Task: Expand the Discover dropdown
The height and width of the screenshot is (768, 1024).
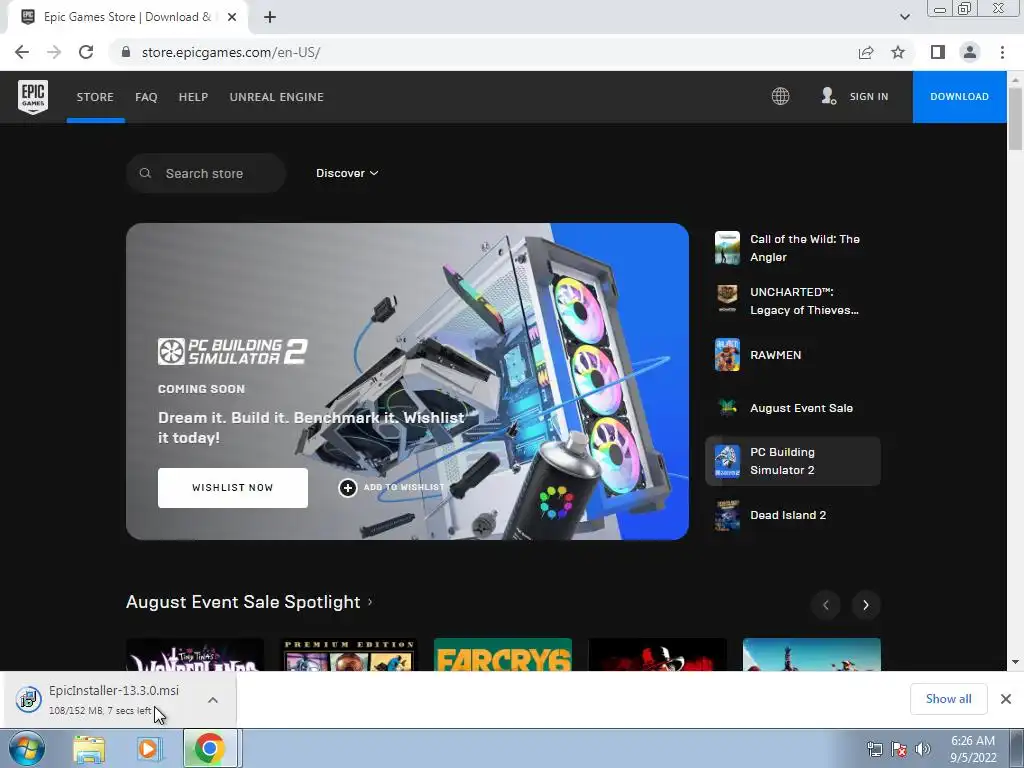Action: tap(347, 173)
